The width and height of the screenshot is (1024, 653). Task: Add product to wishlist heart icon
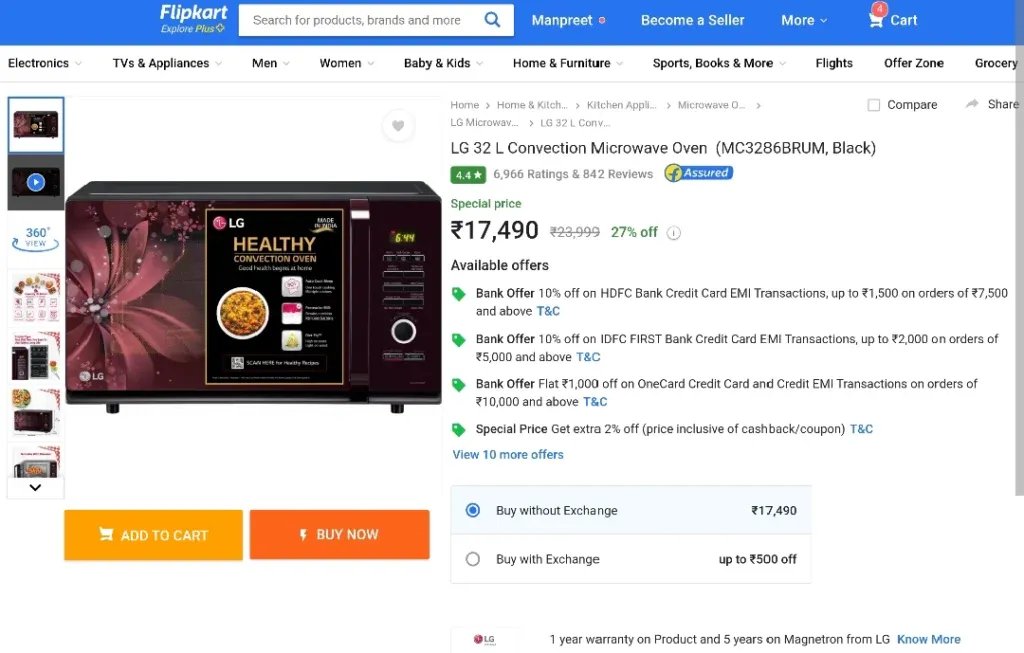click(398, 125)
